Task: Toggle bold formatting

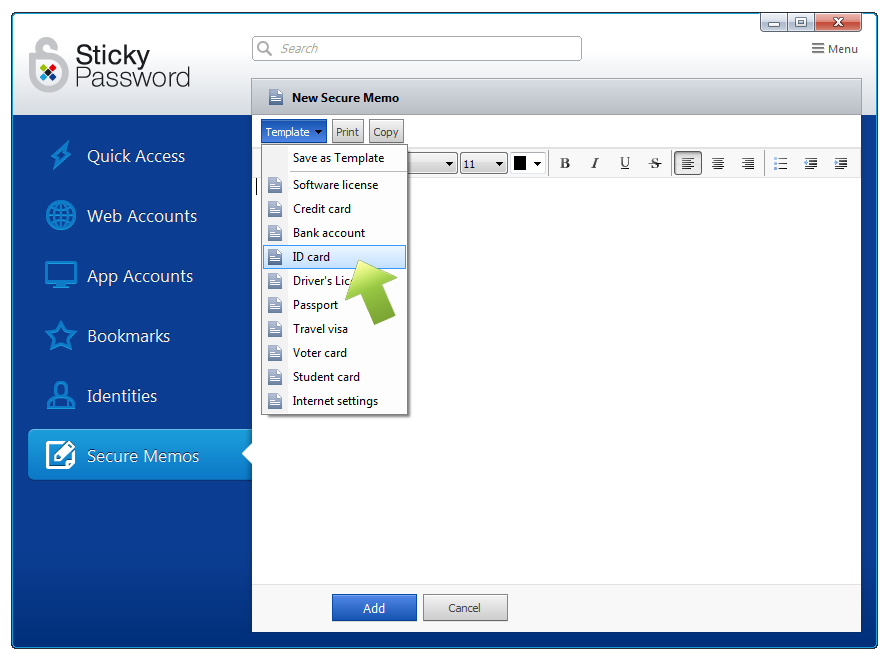Action: point(565,163)
